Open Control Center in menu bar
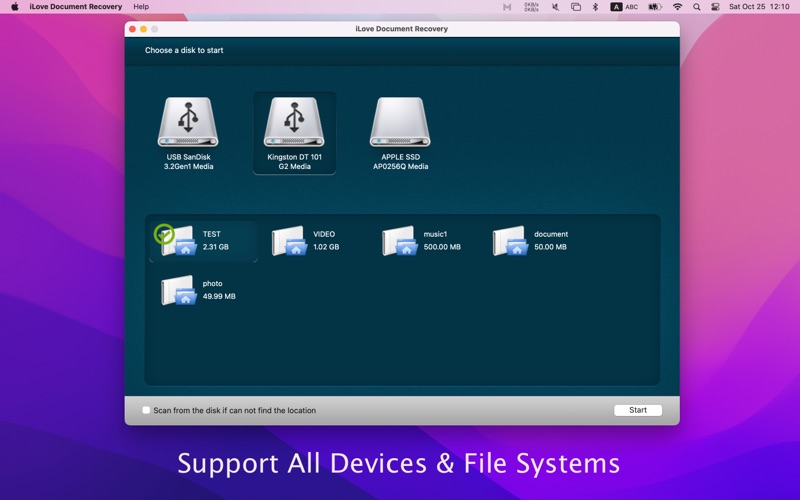The width and height of the screenshot is (800, 500). (715, 7)
